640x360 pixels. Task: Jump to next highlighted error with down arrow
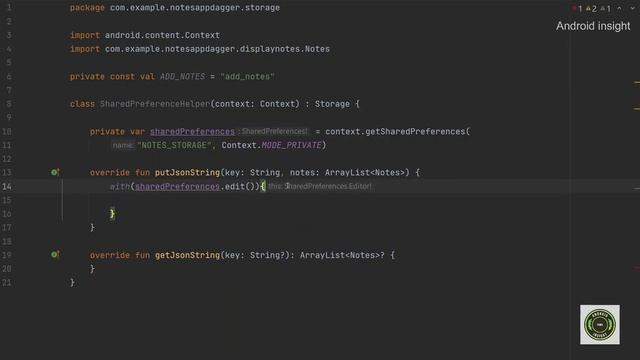[x=633, y=8]
